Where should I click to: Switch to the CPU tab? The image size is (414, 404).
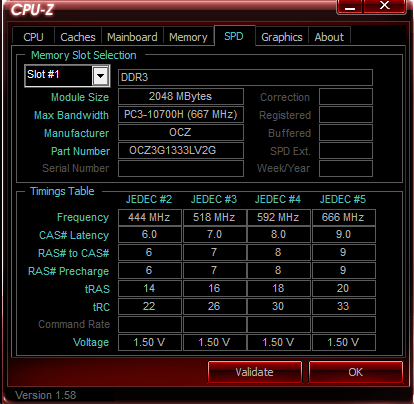click(33, 37)
